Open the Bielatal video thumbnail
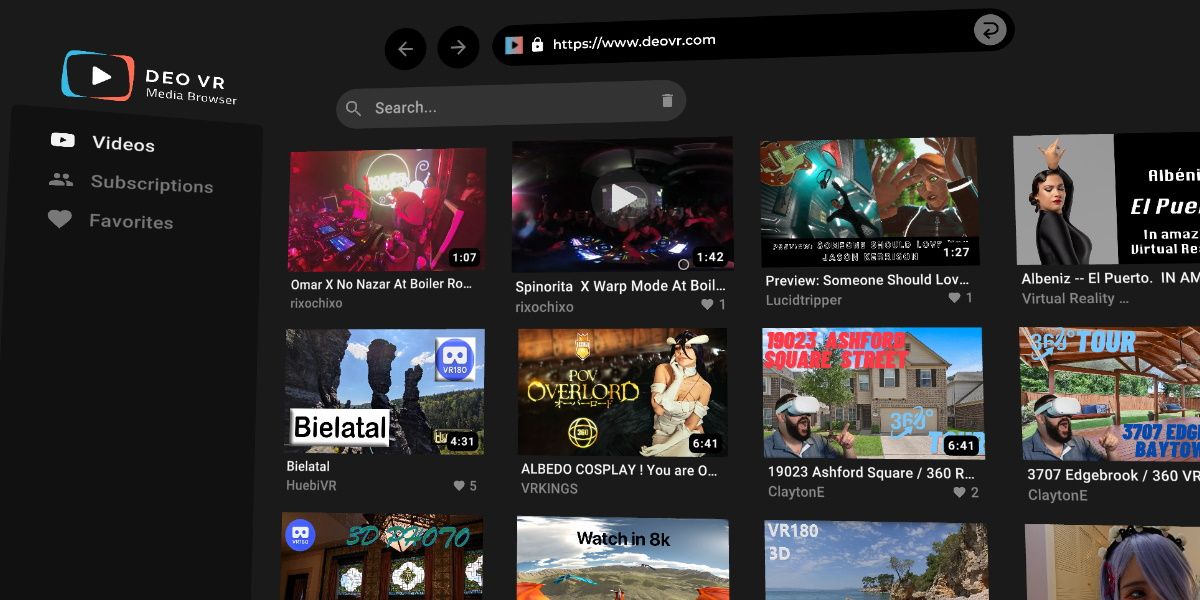The height and width of the screenshot is (600, 1200). (x=385, y=392)
